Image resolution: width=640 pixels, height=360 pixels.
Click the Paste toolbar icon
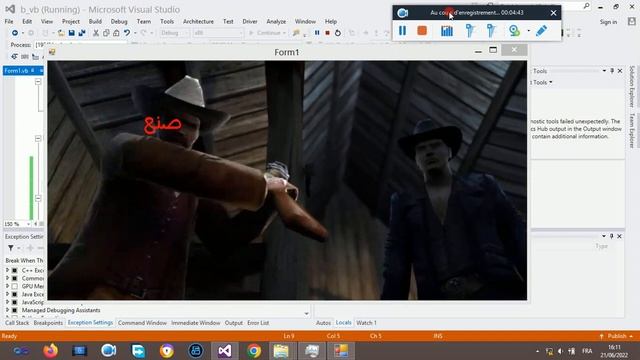(116, 33)
